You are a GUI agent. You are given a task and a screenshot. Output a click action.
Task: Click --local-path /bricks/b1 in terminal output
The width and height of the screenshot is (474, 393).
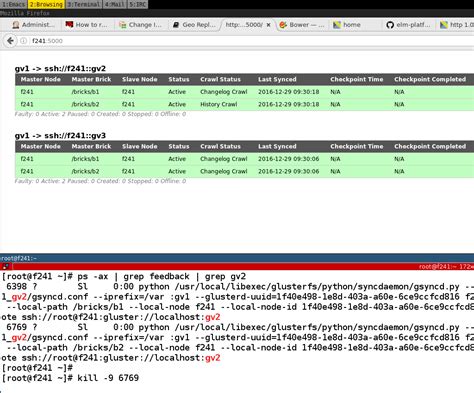65,307
